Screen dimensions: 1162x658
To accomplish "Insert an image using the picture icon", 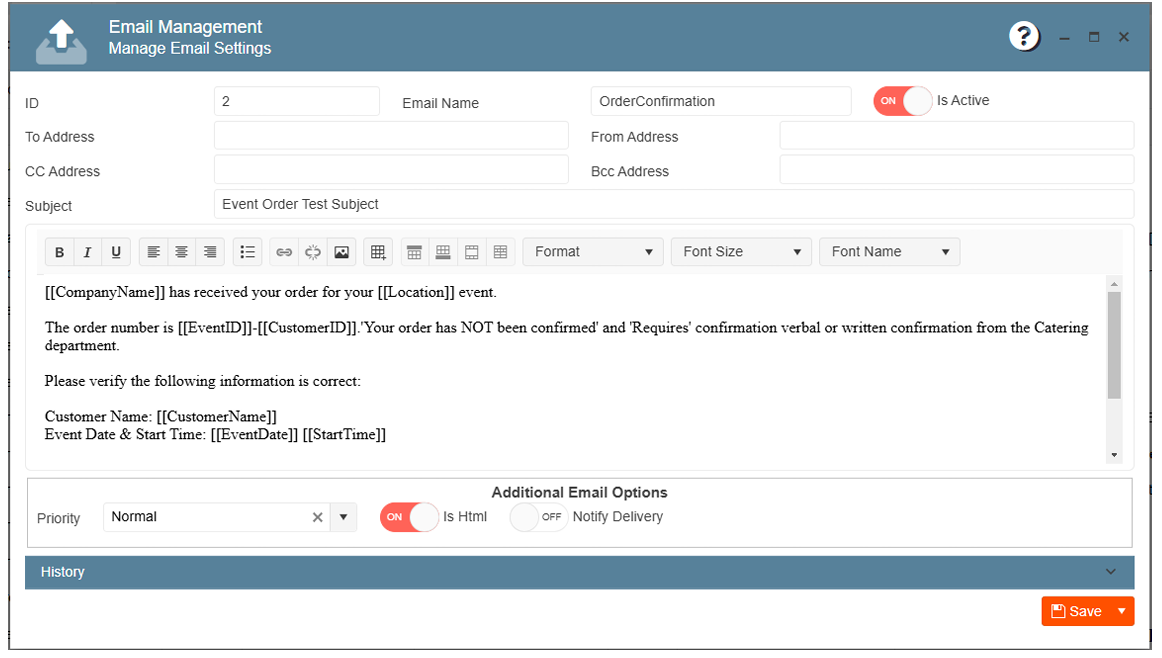I will click(342, 253).
